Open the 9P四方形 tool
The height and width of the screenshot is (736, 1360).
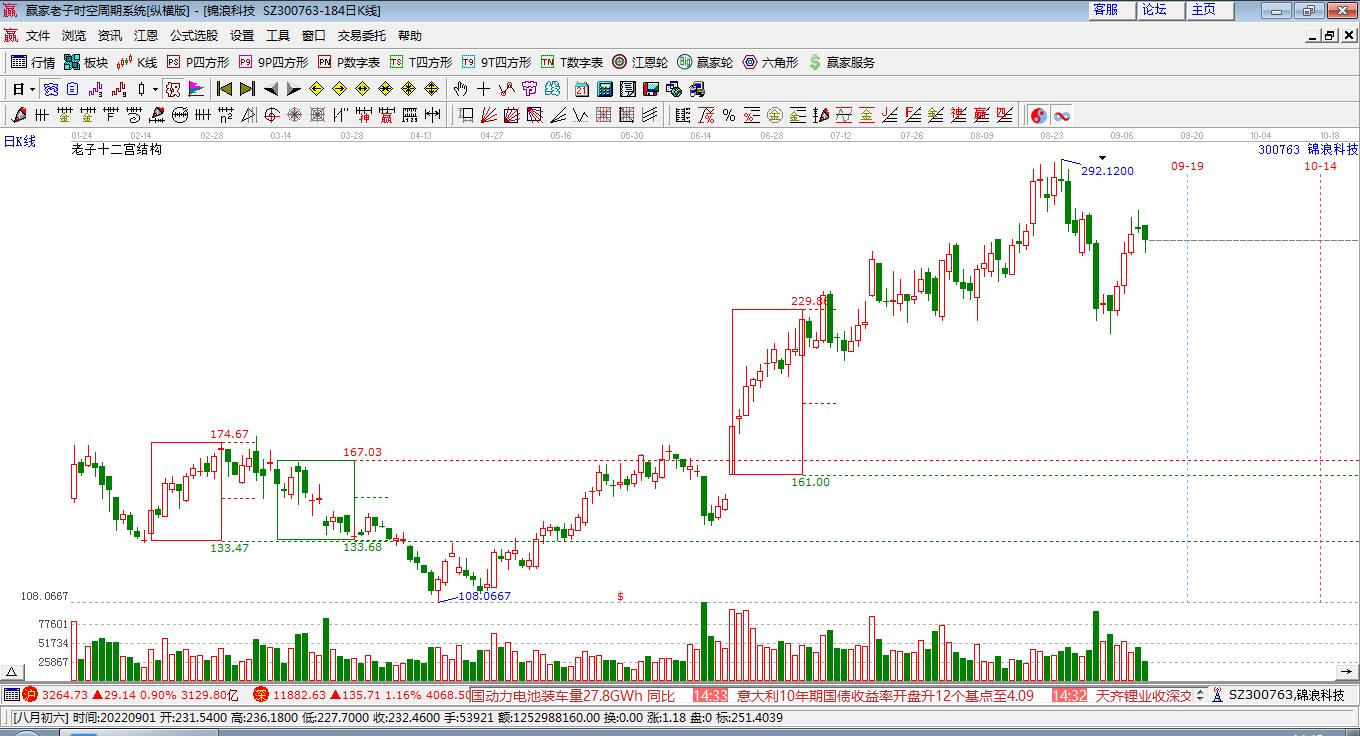(272, 62)
